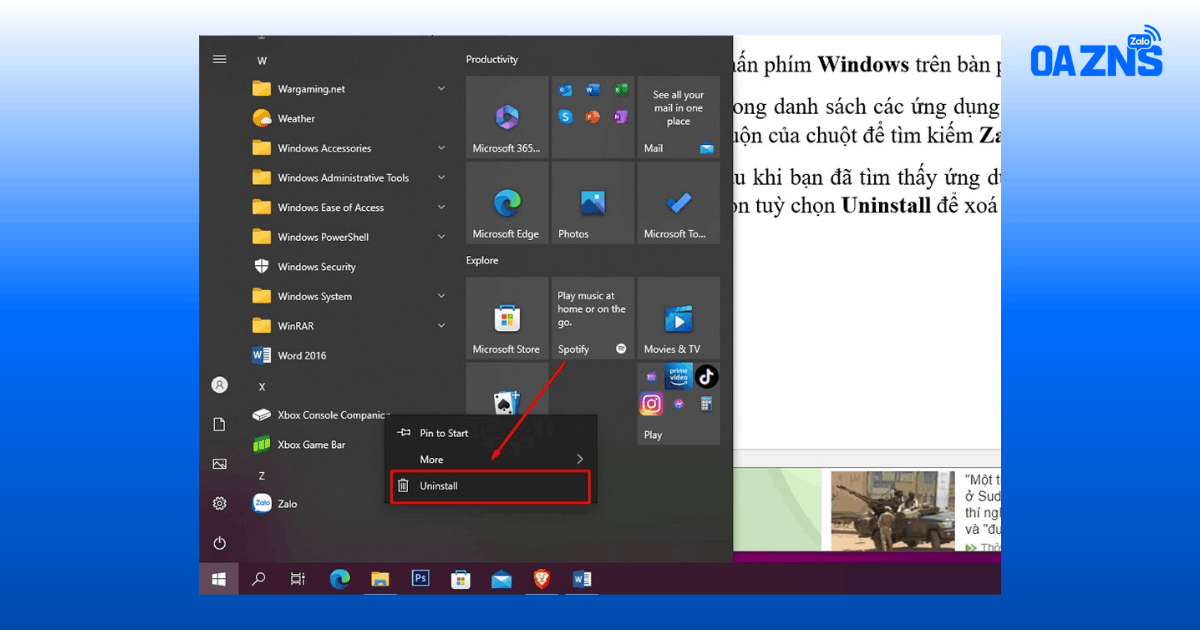
Task: Click the taskbar Search magnifier
Action: click(x=258, y=578)
